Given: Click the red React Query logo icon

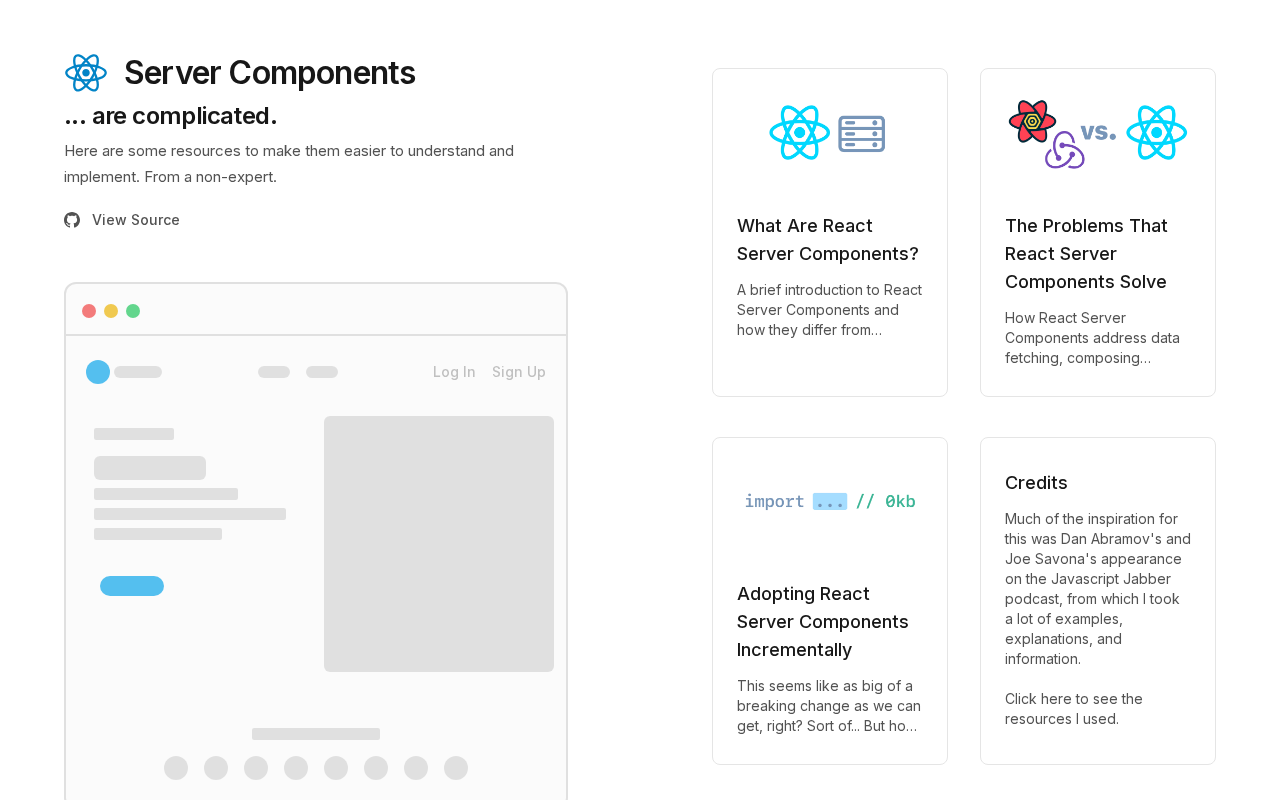Looking at the screenshot, I should pyautogui.click(x=1032, y=121).
